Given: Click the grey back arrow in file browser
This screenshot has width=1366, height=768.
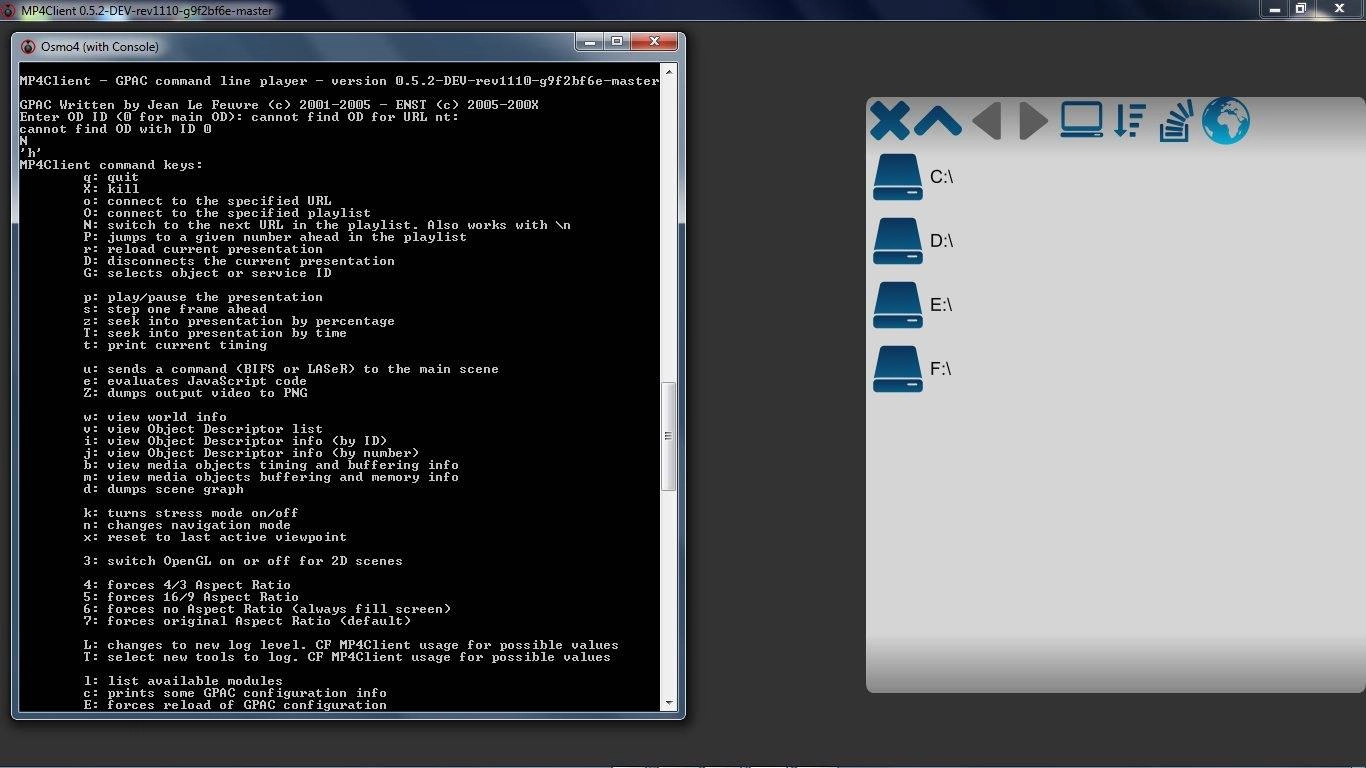Looking at the screenshot, I should pos(987,121).
